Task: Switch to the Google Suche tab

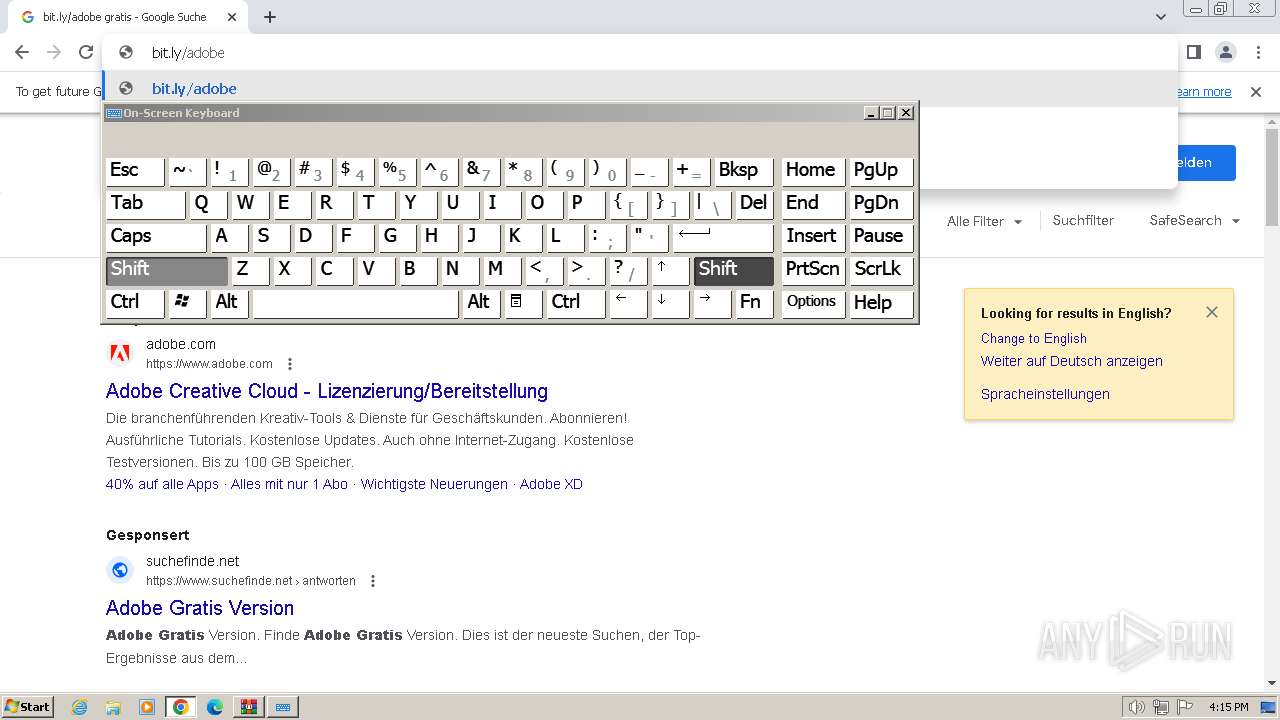Action: [130, 17]
